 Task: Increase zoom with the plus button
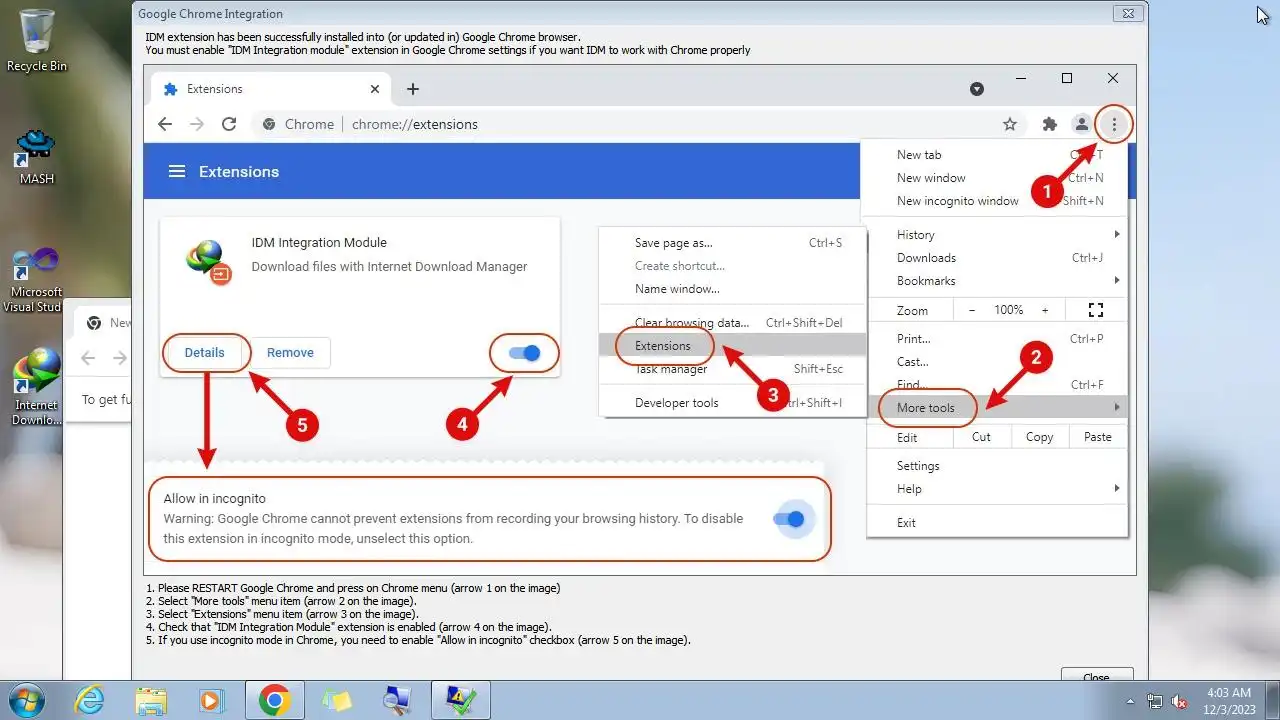(1045, 310)
